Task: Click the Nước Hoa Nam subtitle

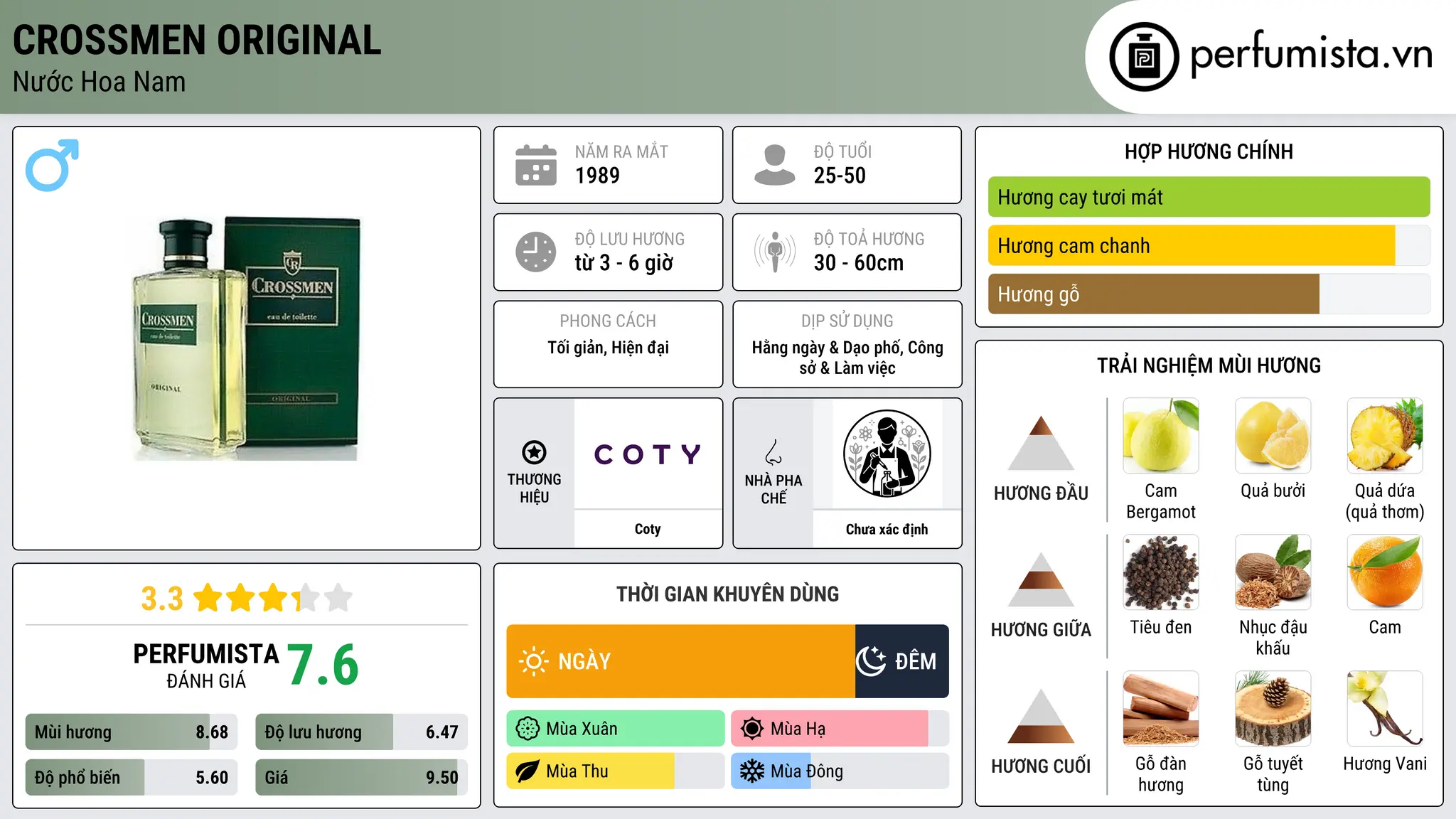Action: tap(99, 82)
